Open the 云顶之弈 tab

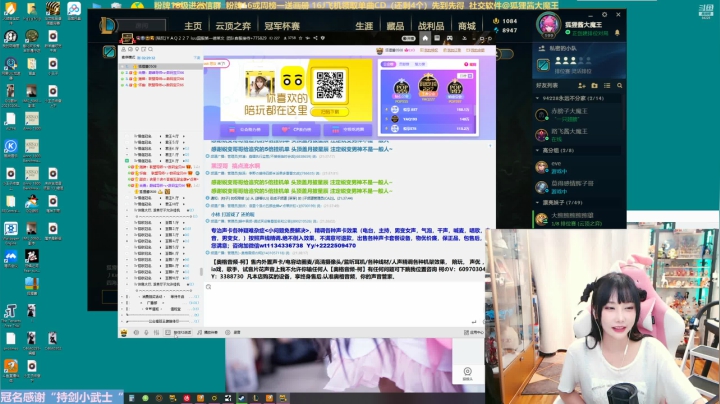click(x=233, y=26)
